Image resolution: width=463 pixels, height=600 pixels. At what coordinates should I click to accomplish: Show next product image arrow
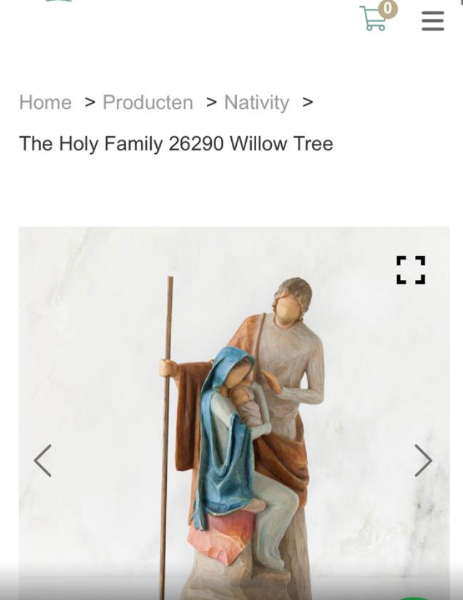(x=424, y=460)
